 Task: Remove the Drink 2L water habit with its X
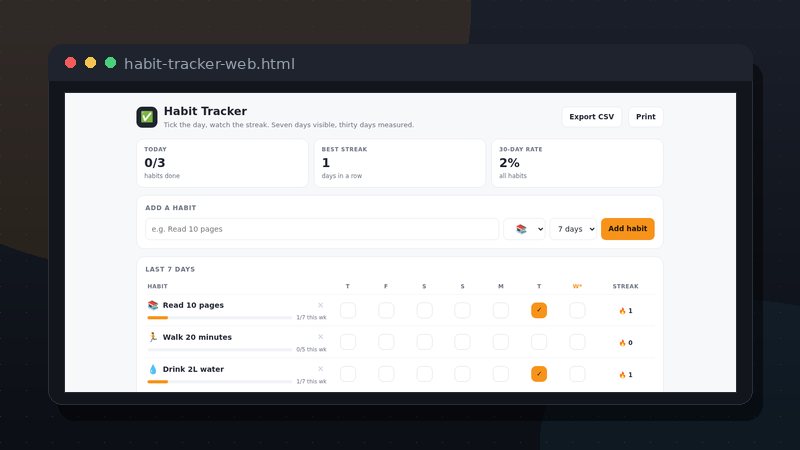[320, 369]
